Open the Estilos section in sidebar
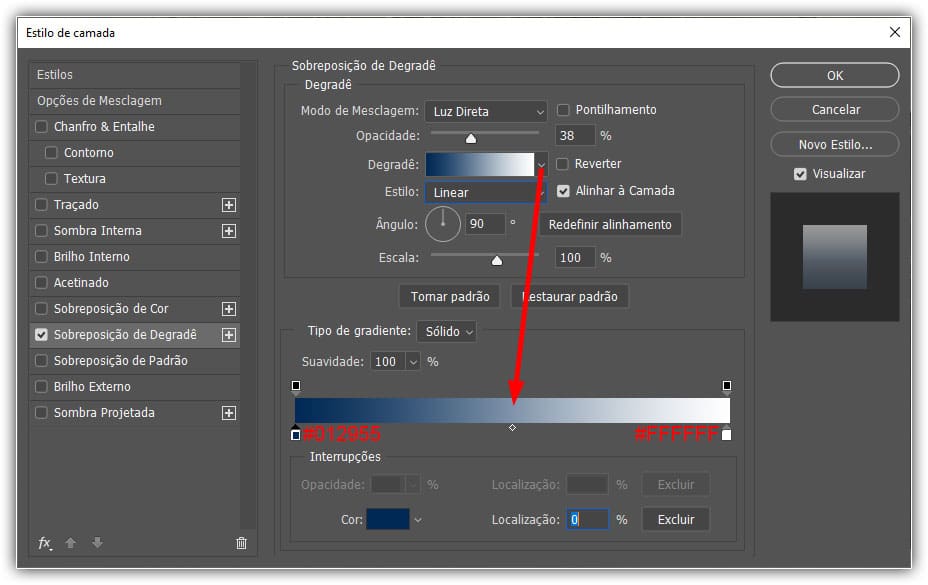Screen dimensions: 928x585 [55, 75]
